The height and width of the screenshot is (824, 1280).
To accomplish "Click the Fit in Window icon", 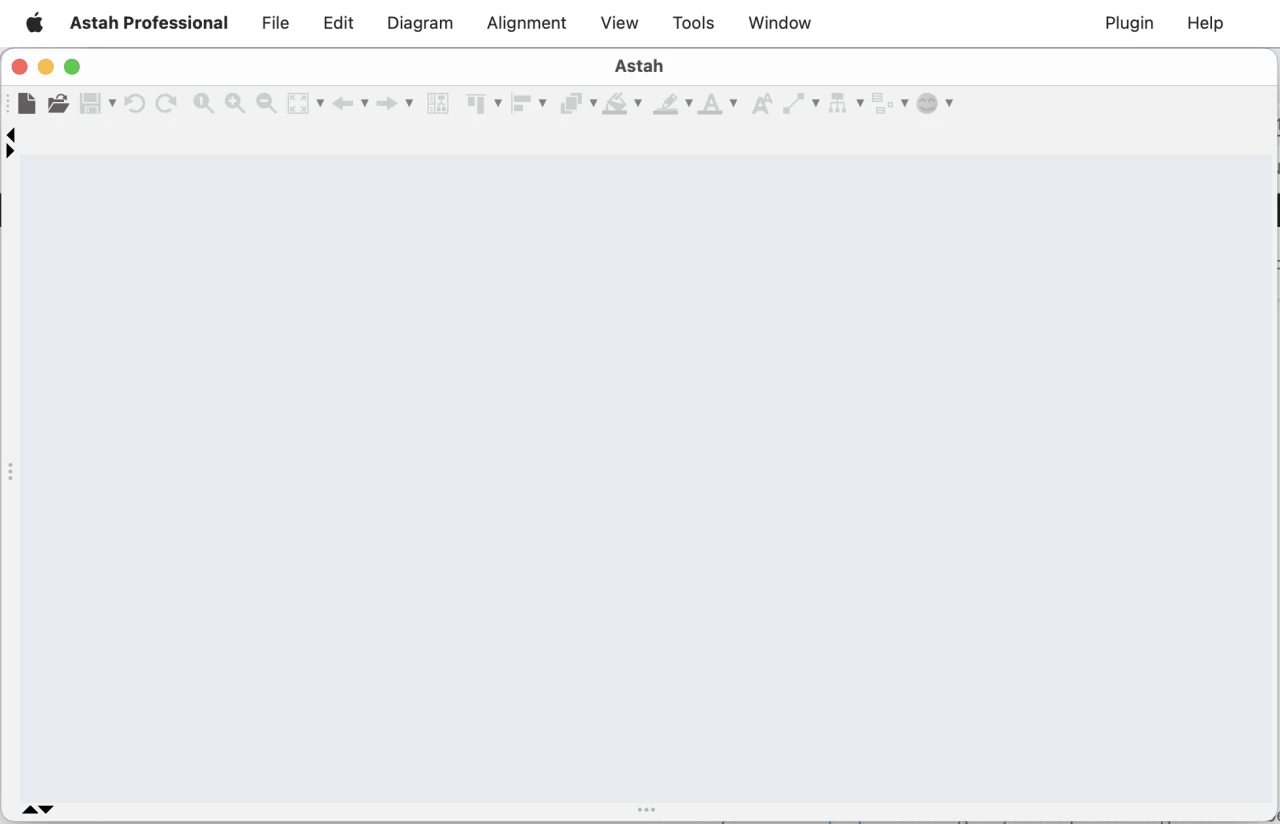I will coord(298,103).
